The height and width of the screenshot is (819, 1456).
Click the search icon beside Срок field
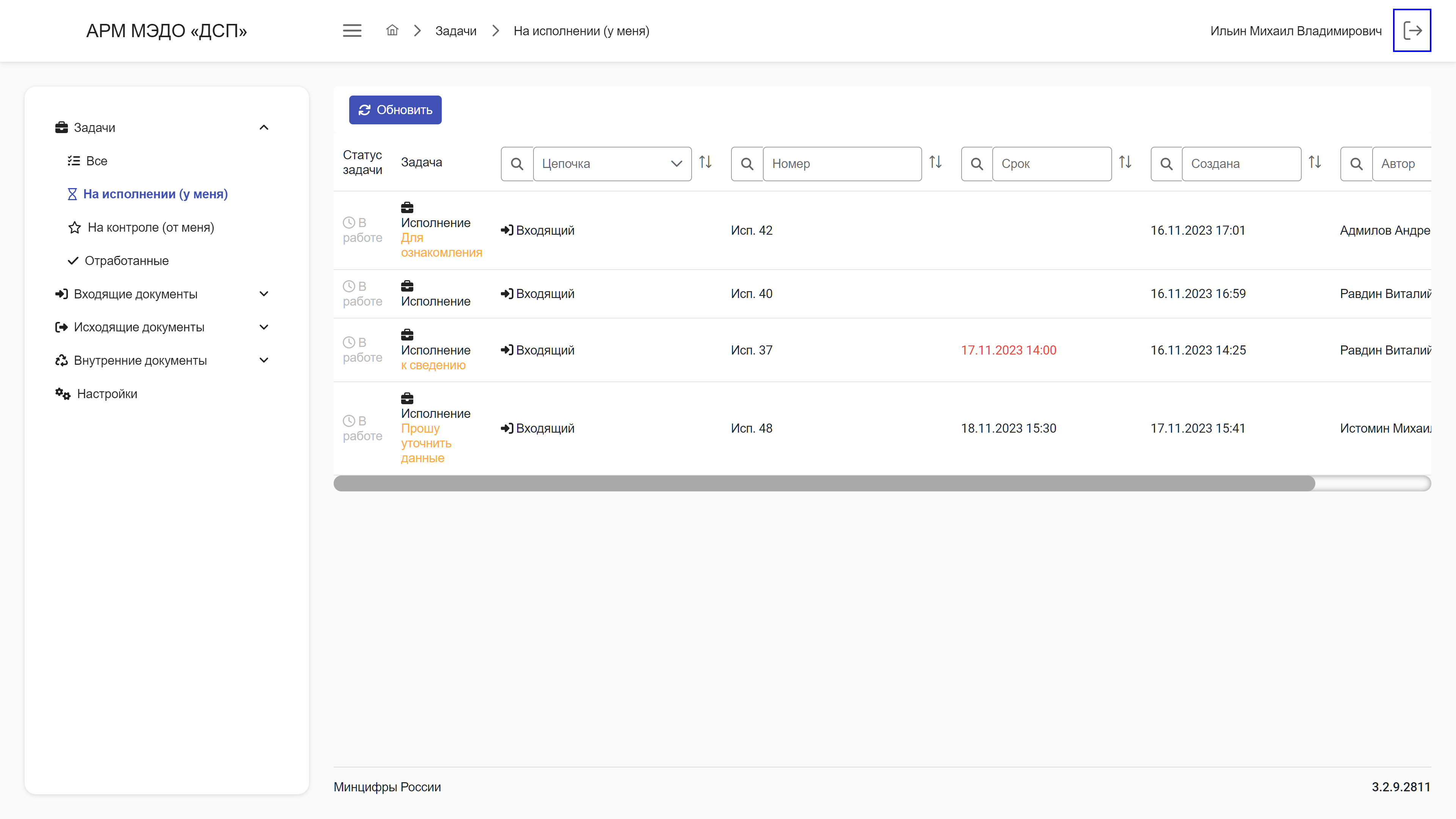(977, 164)
